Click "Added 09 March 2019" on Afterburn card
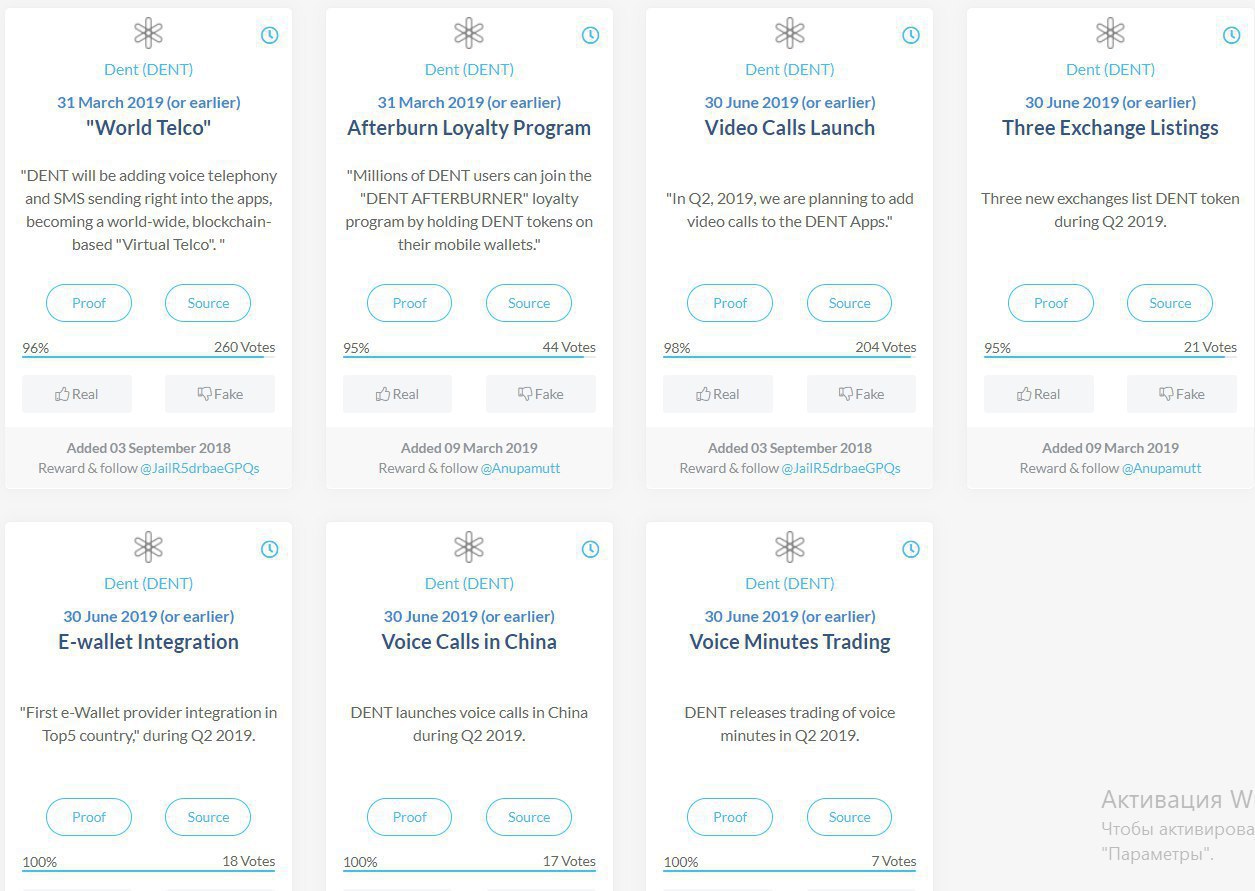The height and width of the screenshot is (891, 1255). [x=469, y=448]
